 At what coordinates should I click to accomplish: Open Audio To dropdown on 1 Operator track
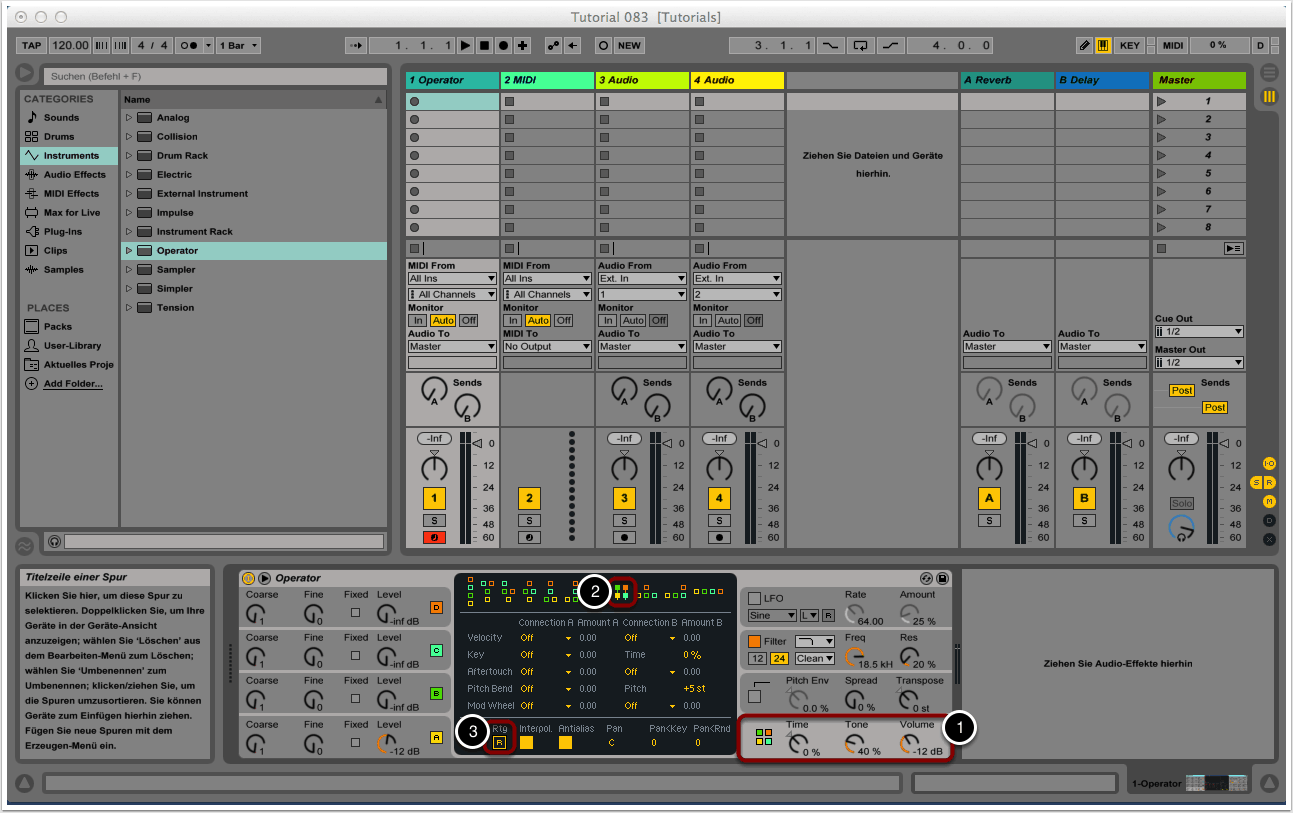click(452, 346)
